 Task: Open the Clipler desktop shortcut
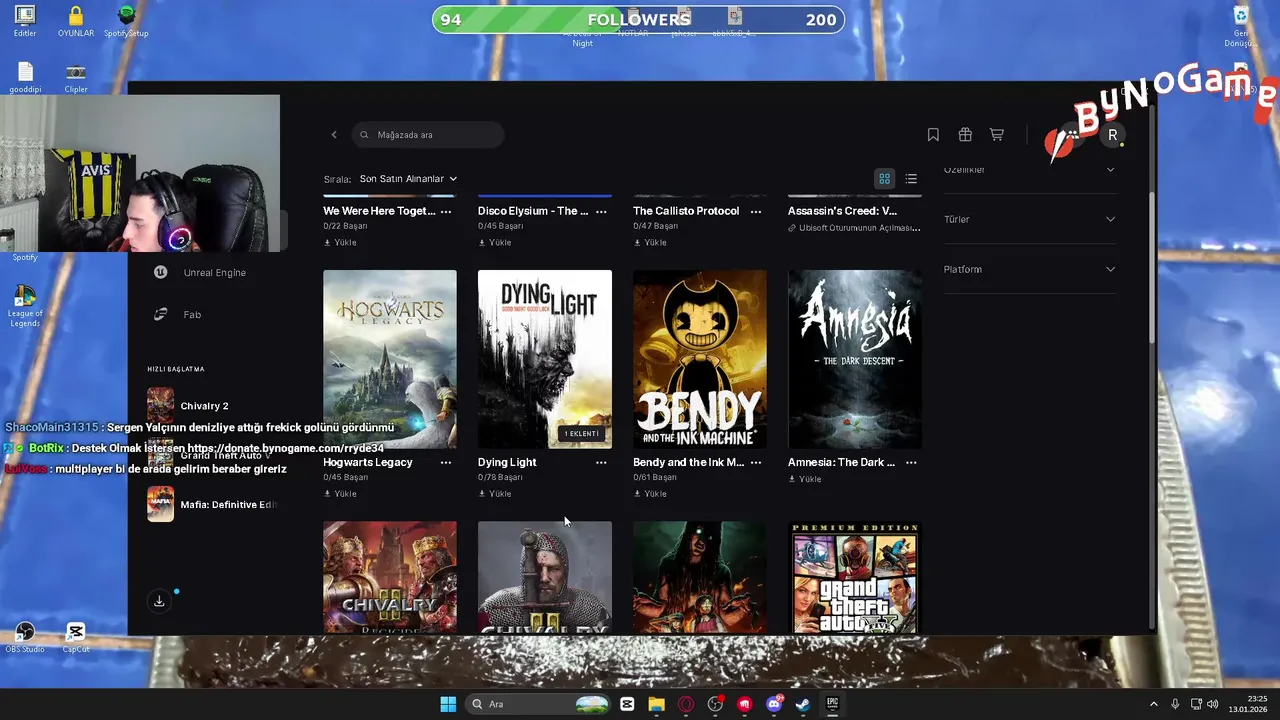click(x=76, y=78)
